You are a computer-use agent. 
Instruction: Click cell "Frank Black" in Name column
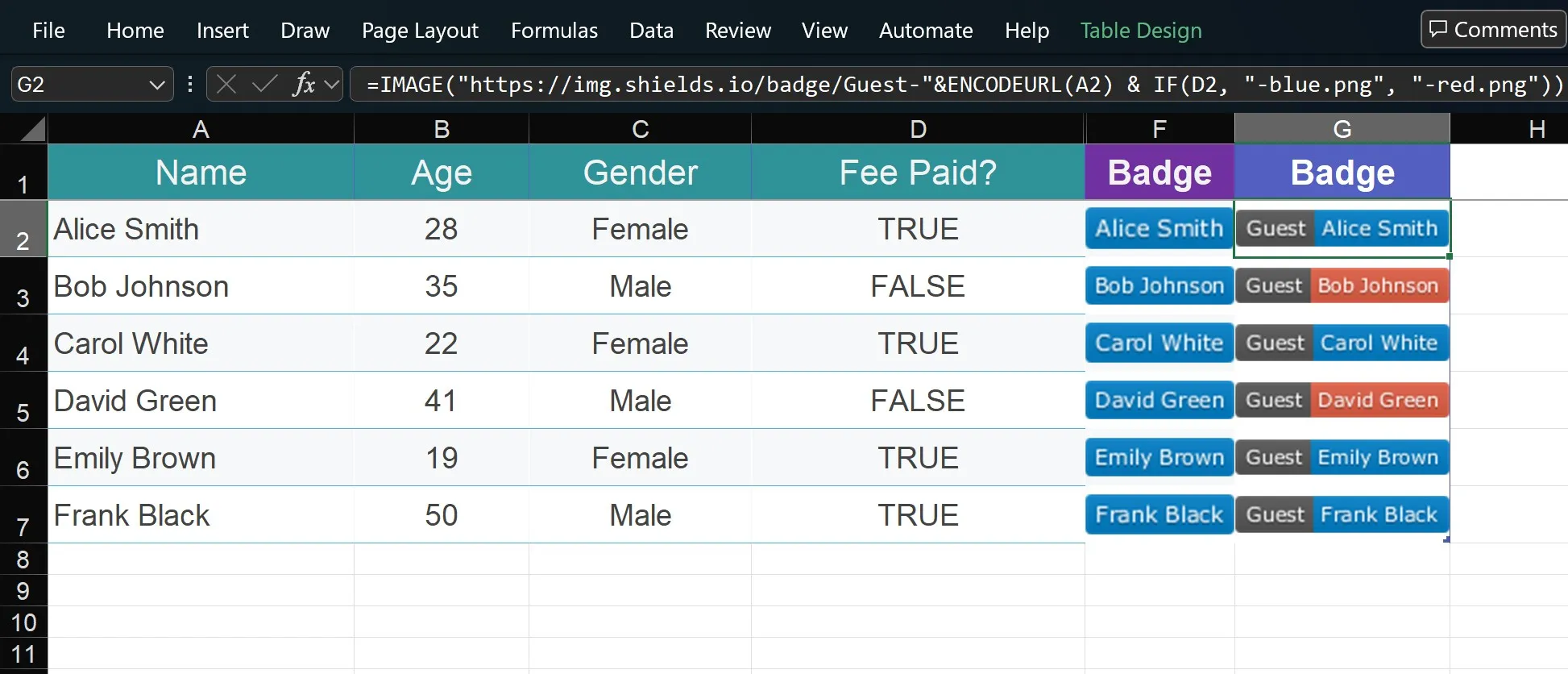(201, 515)
